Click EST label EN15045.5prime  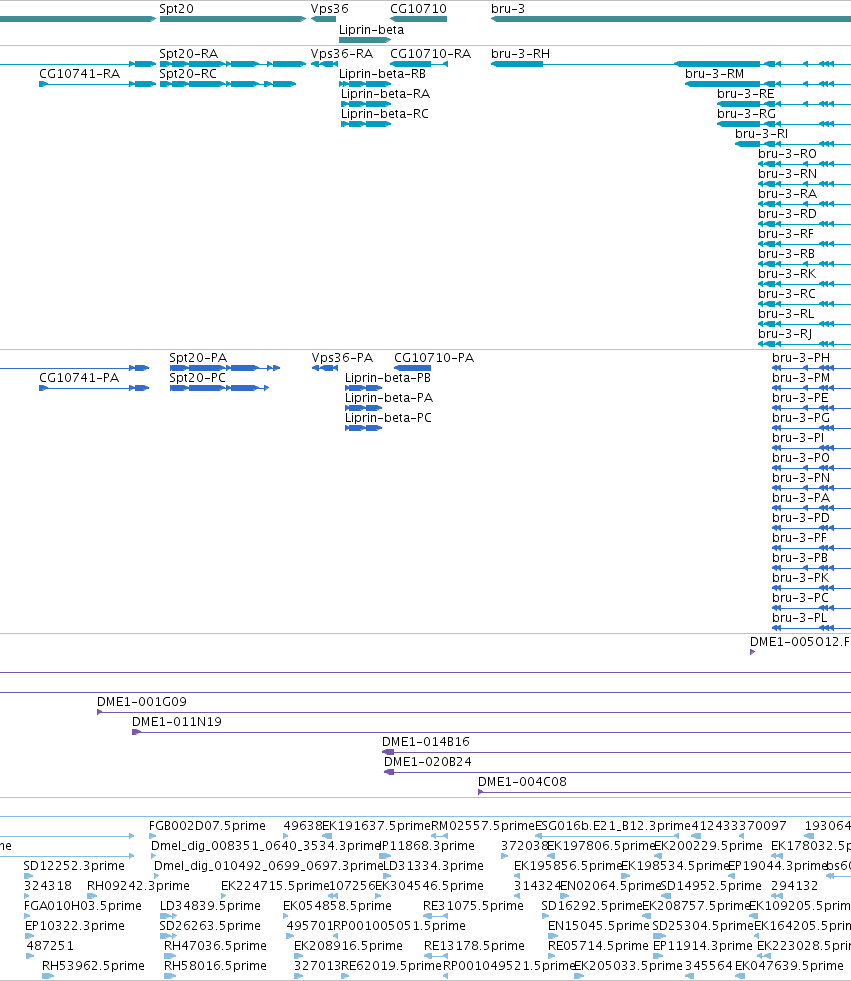pyautogui.click(x=599, y=926)
